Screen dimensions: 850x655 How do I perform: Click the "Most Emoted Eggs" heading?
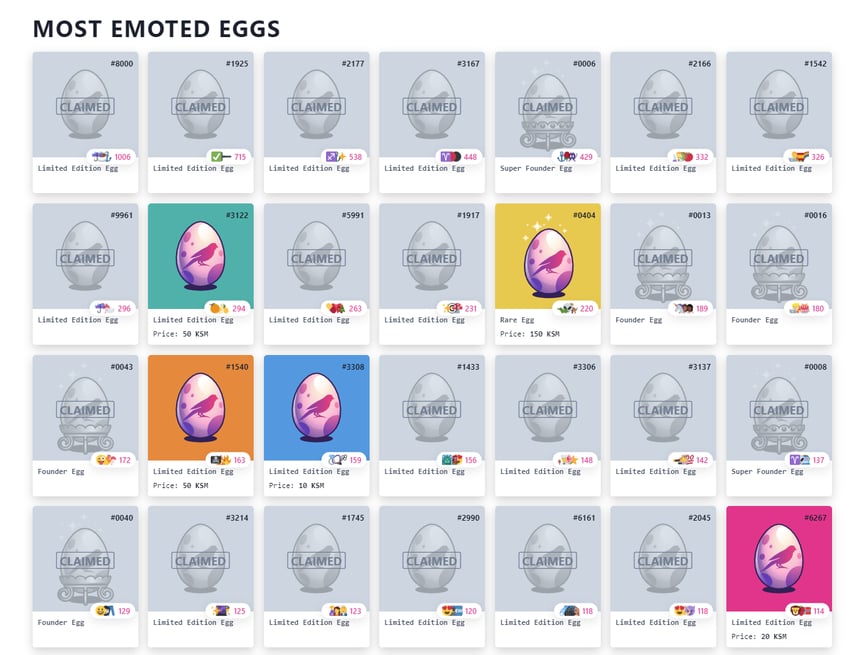pyautogui.click(x=157, y=28)
